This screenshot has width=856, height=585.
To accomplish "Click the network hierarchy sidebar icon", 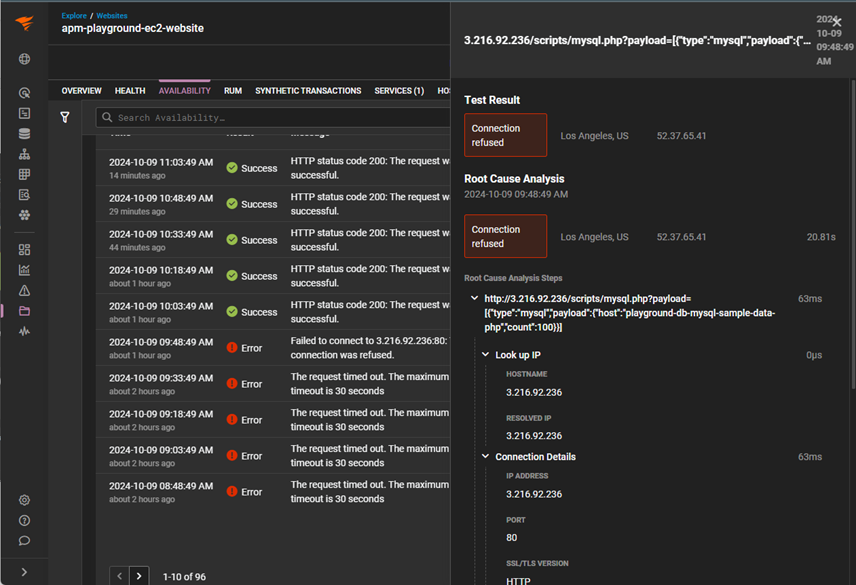I will (x=24, y=154).
